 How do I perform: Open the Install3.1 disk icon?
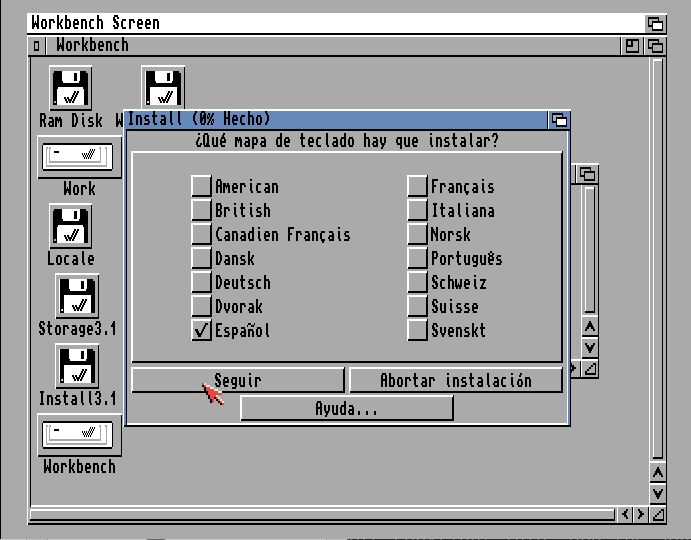[77, 366]
